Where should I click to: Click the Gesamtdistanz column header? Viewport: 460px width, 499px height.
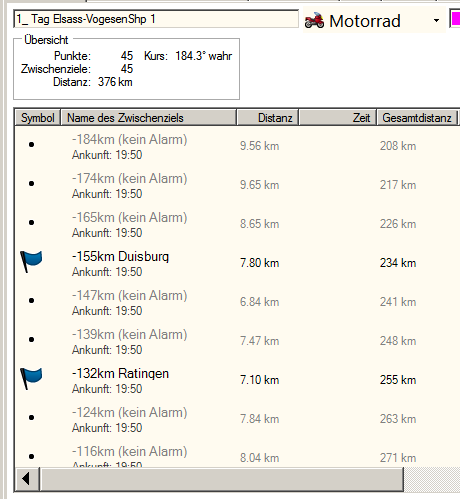coord(417,118)
